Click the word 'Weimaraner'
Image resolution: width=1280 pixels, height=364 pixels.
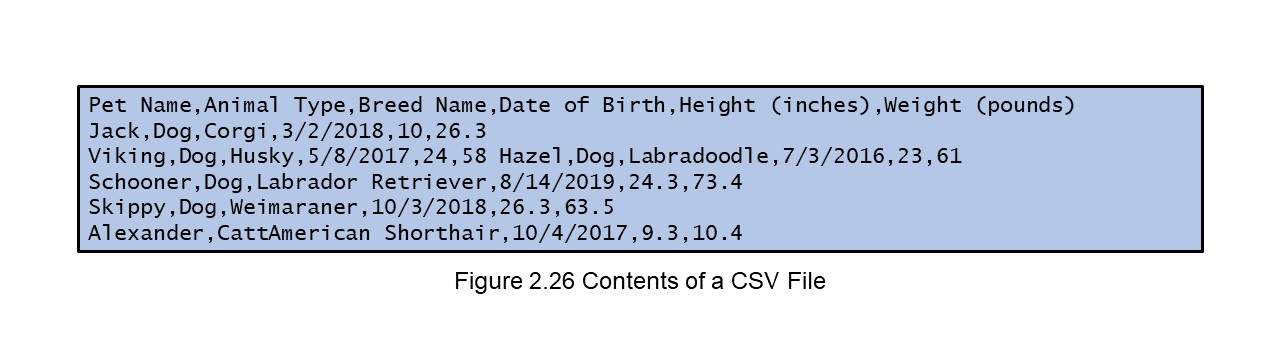tap(293, 209)
